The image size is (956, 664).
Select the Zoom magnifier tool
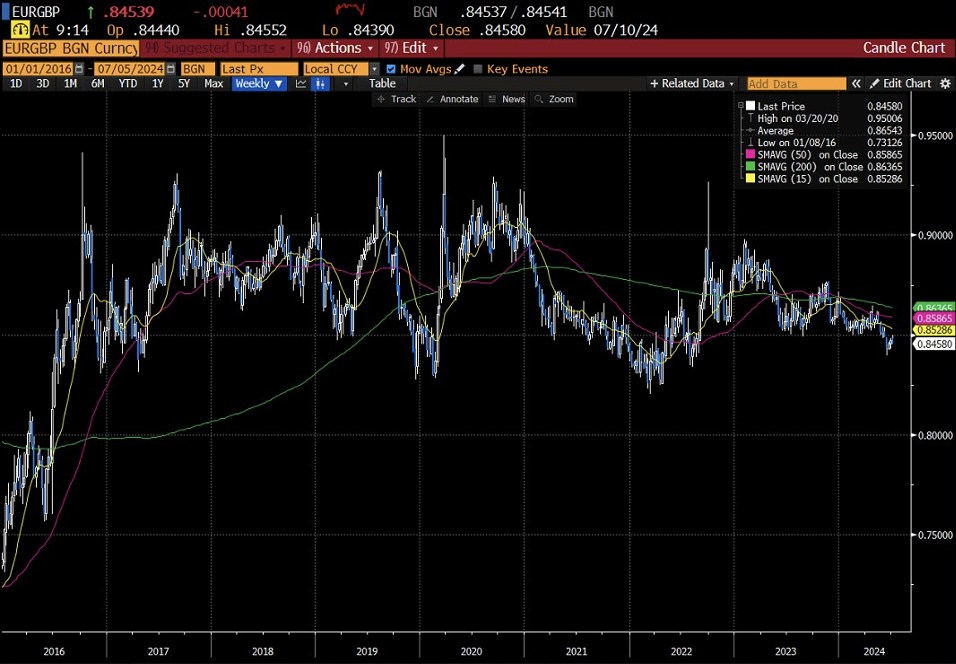[x=554, y=99]
